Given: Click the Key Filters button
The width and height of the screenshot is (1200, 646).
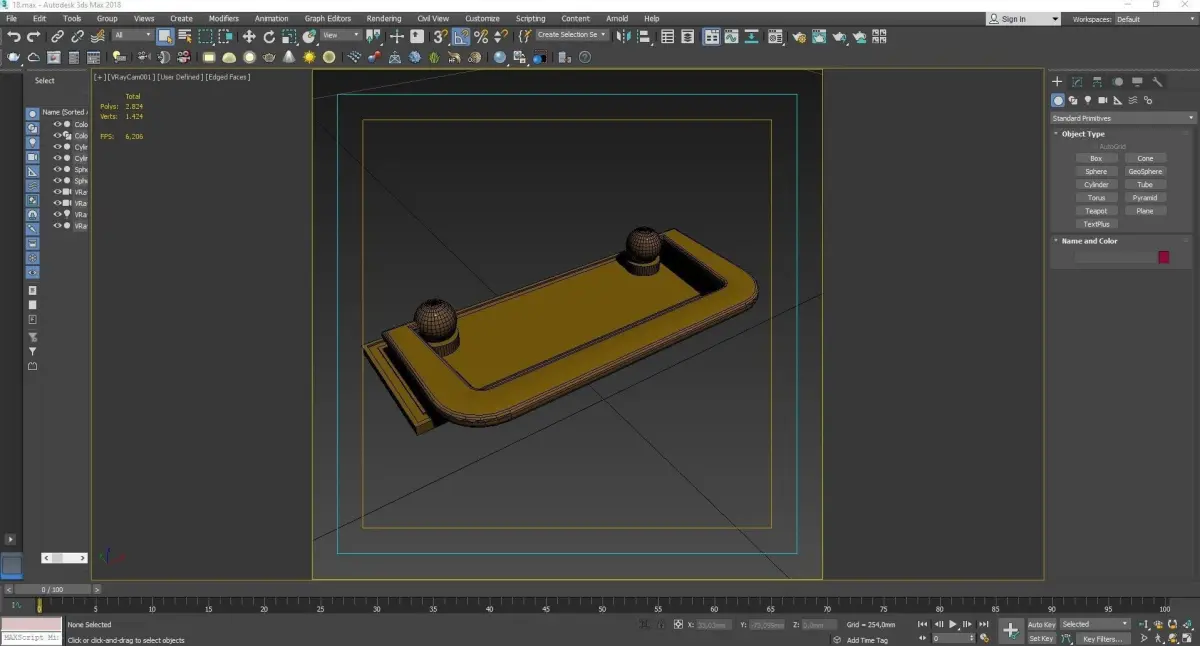Looking at the screenshot, I should coord(1102,638).
